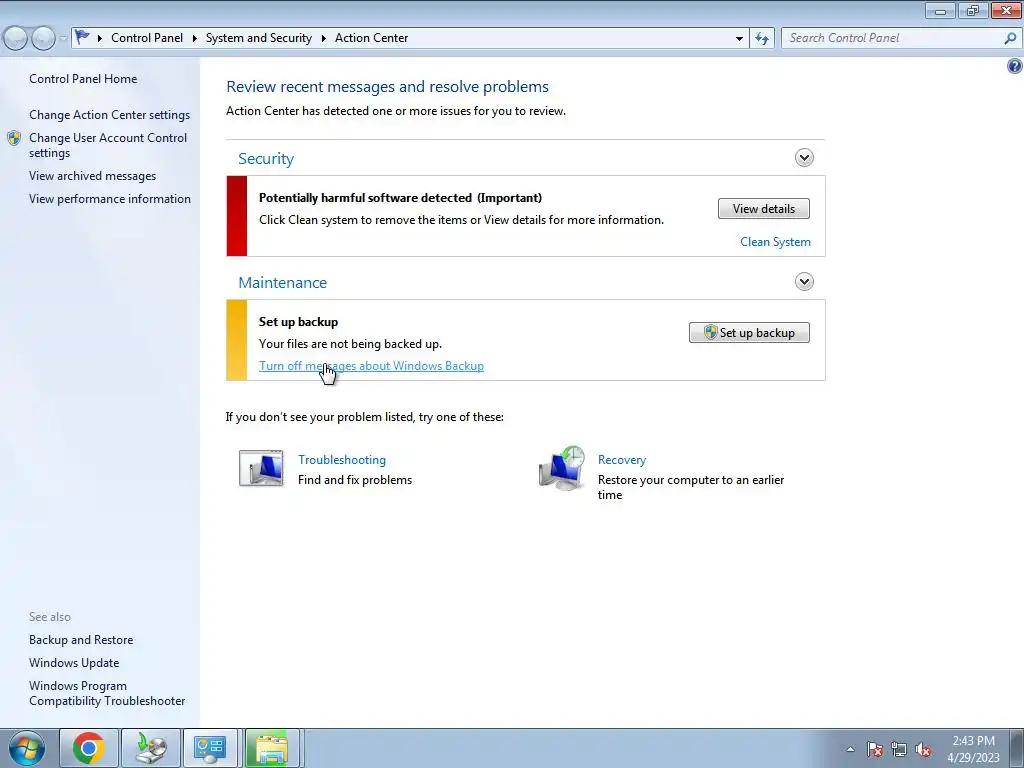Screen dimensions: 1024x768
Task: Click the Recovery computer clock icon
Action: [x=562, y=468]
